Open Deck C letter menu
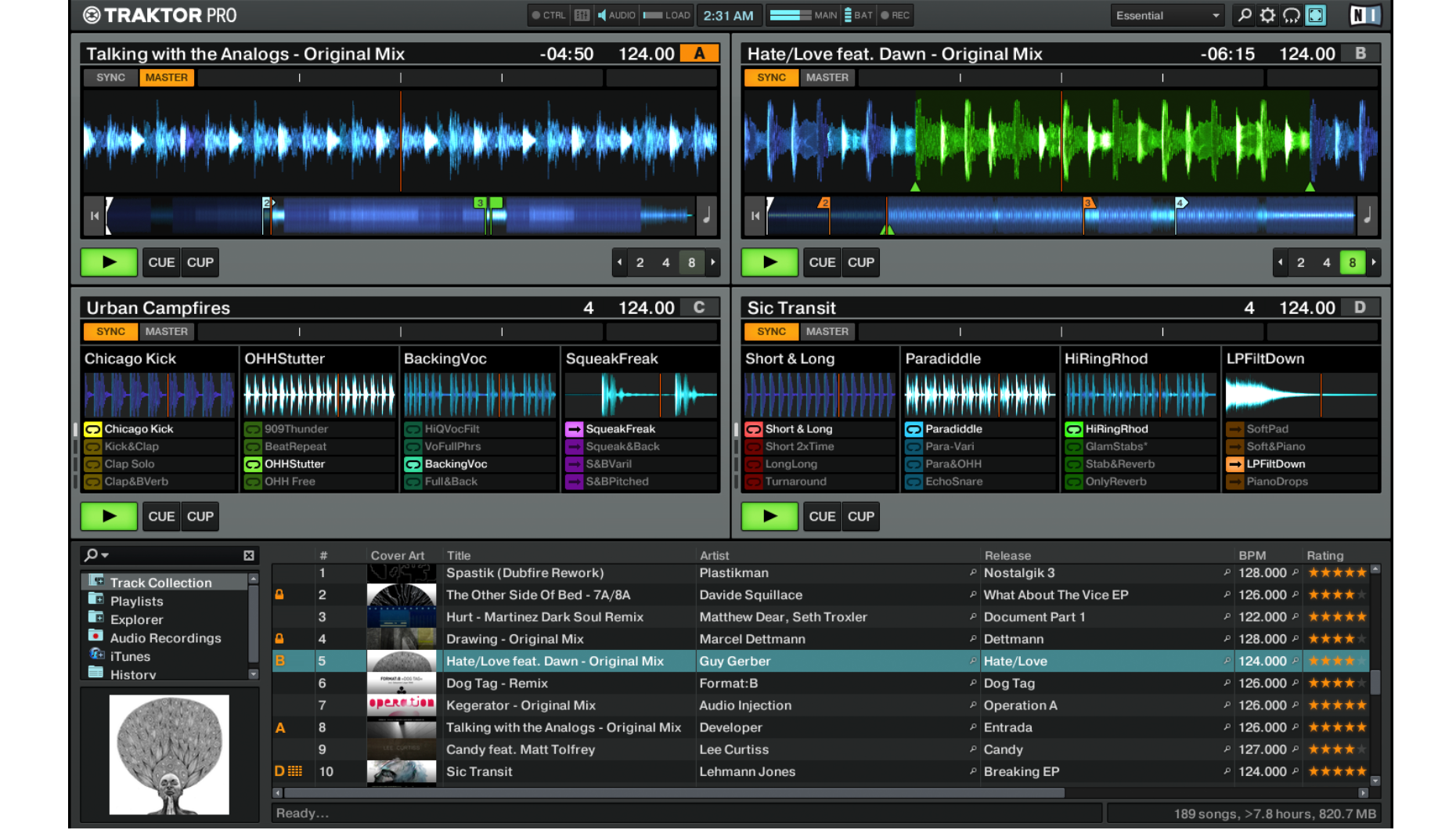The image size is (1456, 830). [699, 308]
